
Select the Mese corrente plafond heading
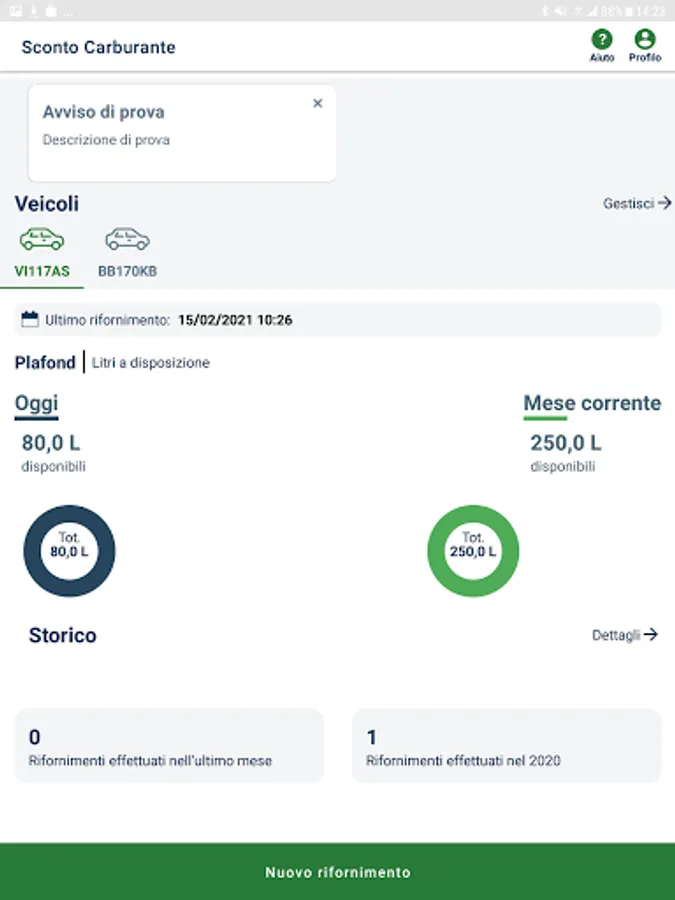[x=592, y=403]
